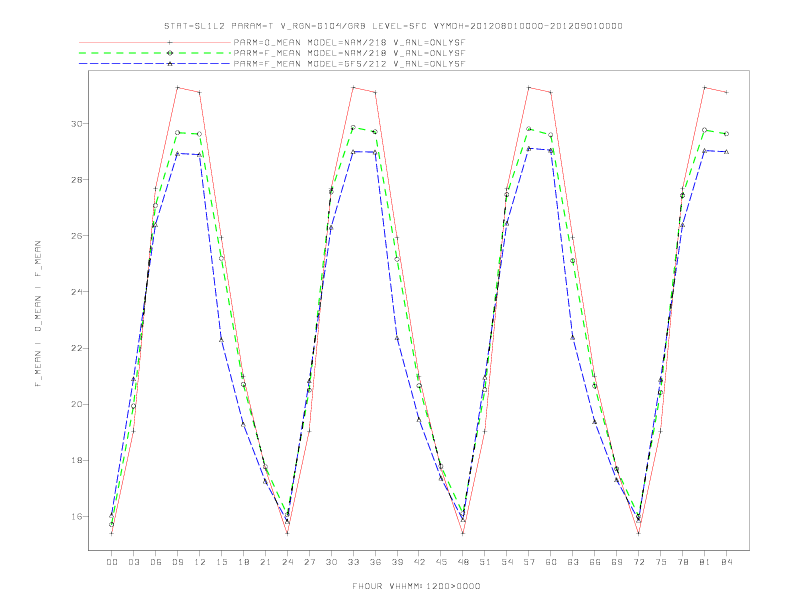Click the x-axis title FHOUR VHHMM:1200>0000
This screenshot has width=792, height=612.
(416, 586)
